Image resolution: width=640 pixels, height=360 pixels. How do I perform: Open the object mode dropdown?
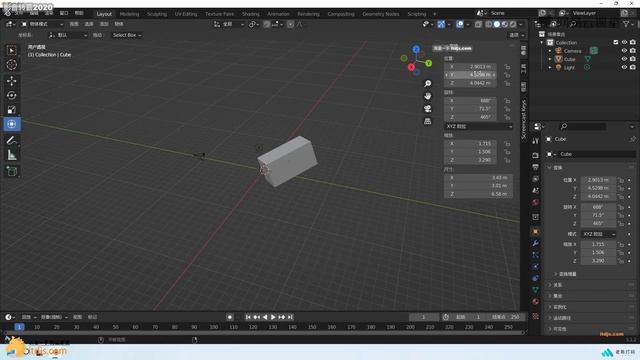(x=42, y=24)
